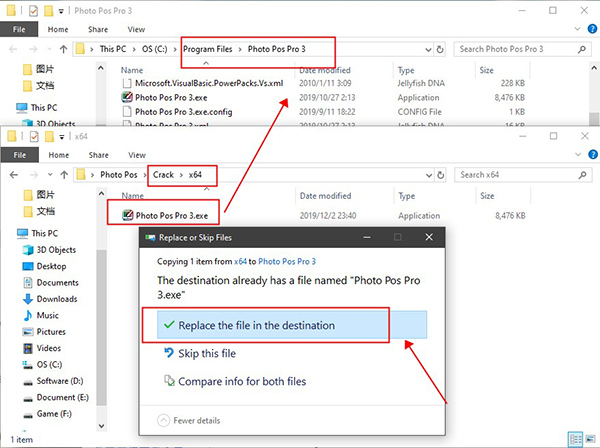This screenshot has width=600, height=448.
Task: Open help in x64 window
Action: coord(593,155)
